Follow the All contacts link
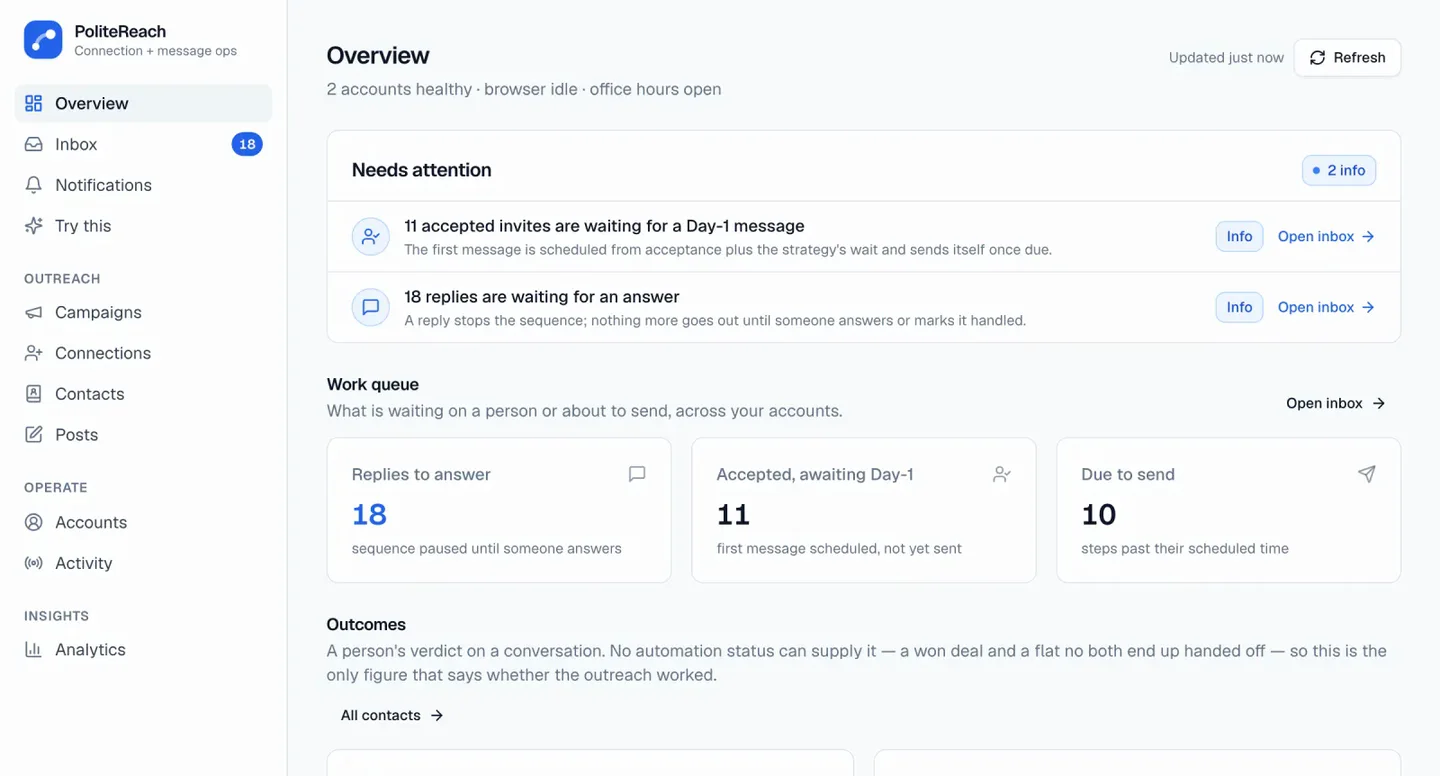 tap(392, 715)
